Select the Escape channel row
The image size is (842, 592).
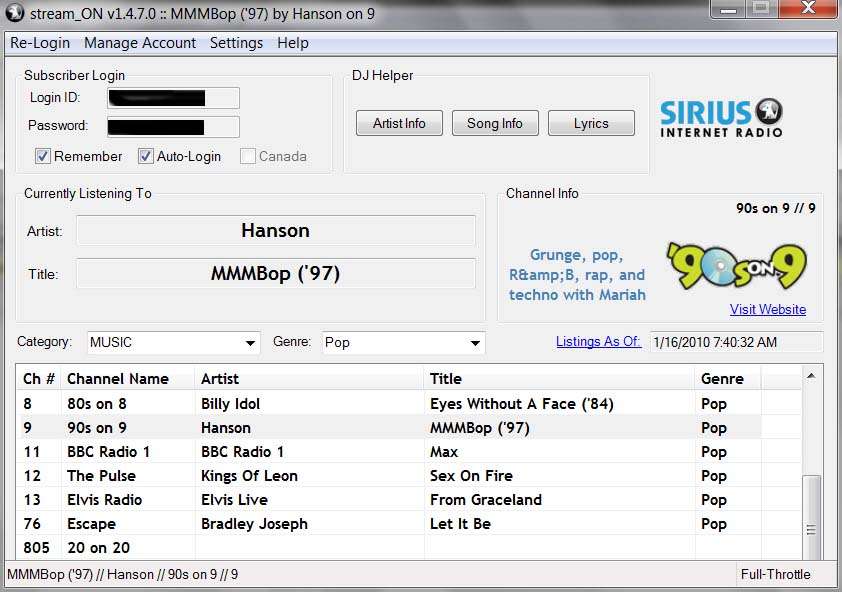[409, 524]
